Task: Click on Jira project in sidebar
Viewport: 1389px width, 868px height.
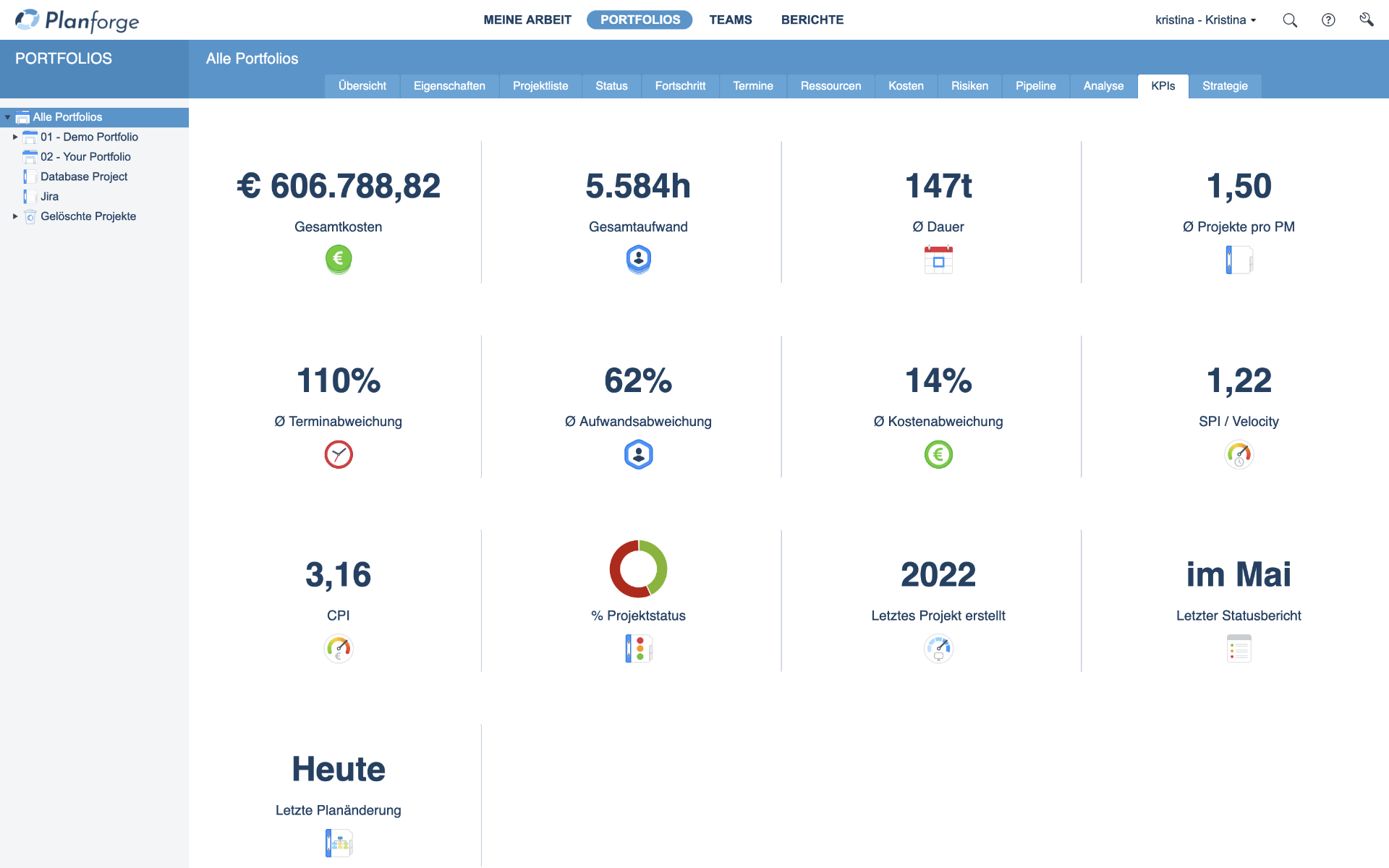Action: tap(49, 196)
